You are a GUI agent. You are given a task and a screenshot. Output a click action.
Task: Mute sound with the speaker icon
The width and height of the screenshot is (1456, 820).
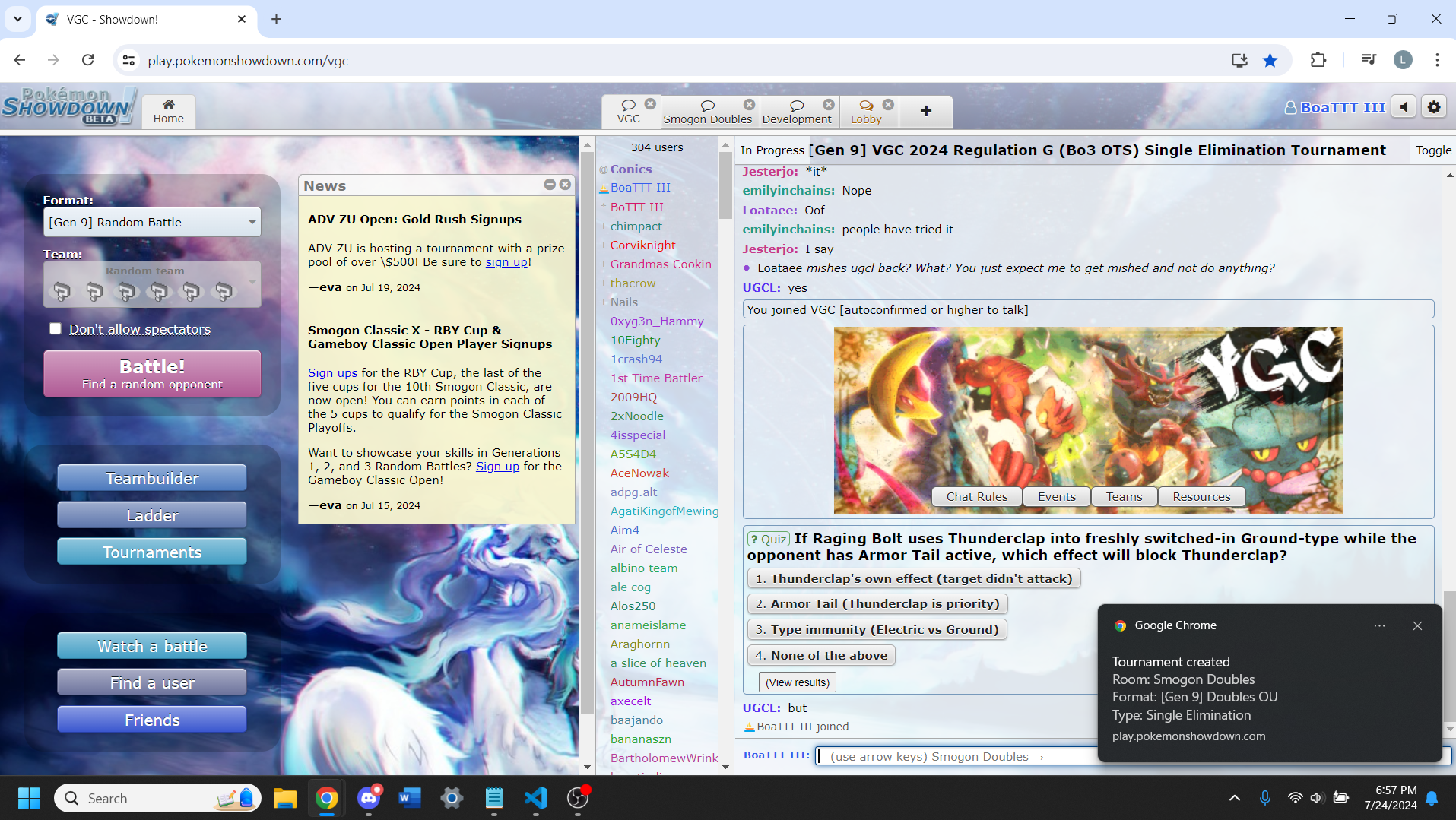pyautogui.click(x=1404, y=107)
